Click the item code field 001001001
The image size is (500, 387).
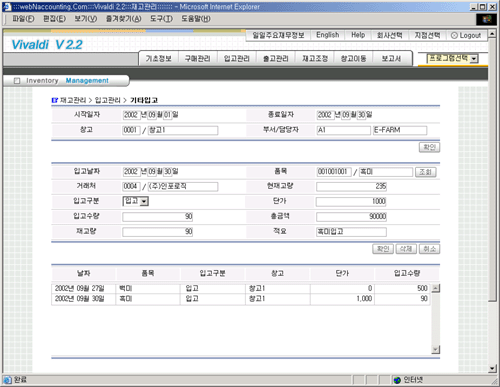(x=334, y=172)
